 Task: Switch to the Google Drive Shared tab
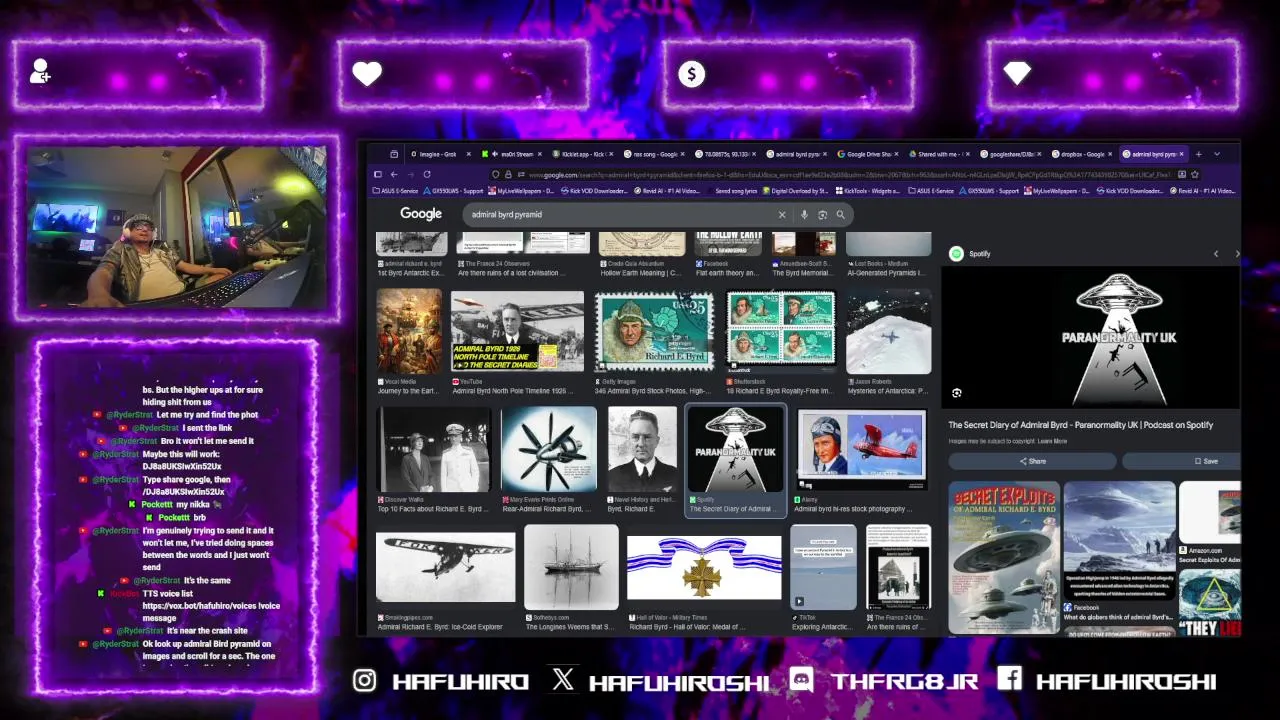click(869, 154)
